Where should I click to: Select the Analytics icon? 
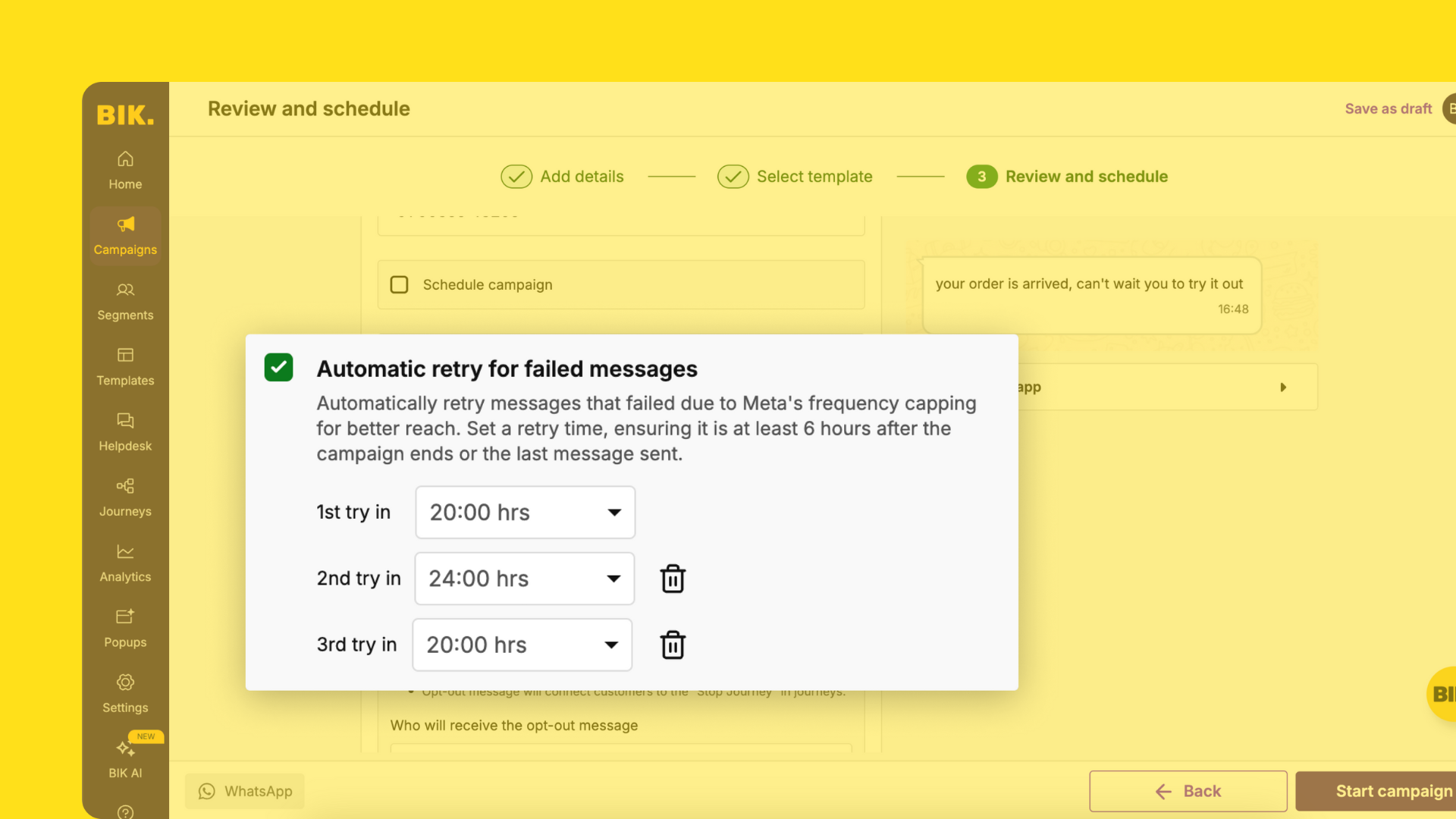(124, 562)
